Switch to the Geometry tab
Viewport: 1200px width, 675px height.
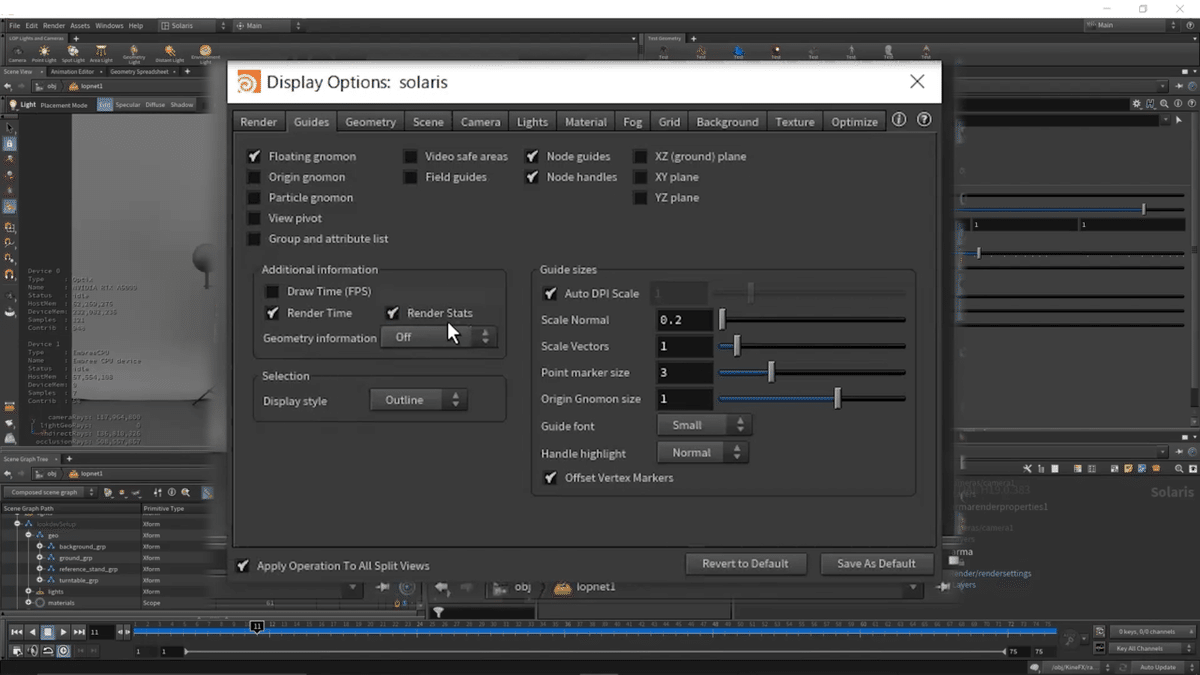click(x=371, y=122)
